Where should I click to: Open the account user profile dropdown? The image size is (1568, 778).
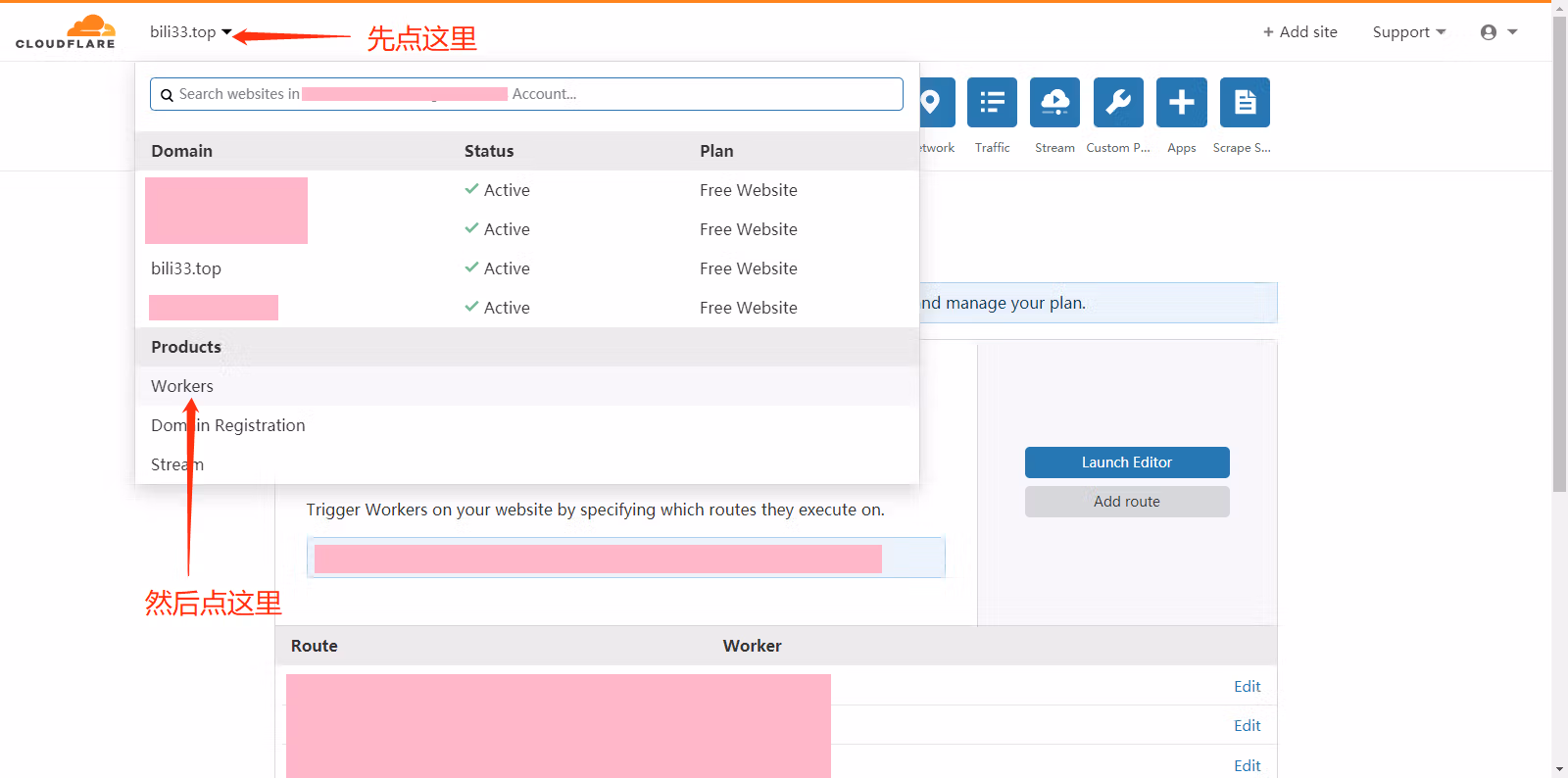1499,32
